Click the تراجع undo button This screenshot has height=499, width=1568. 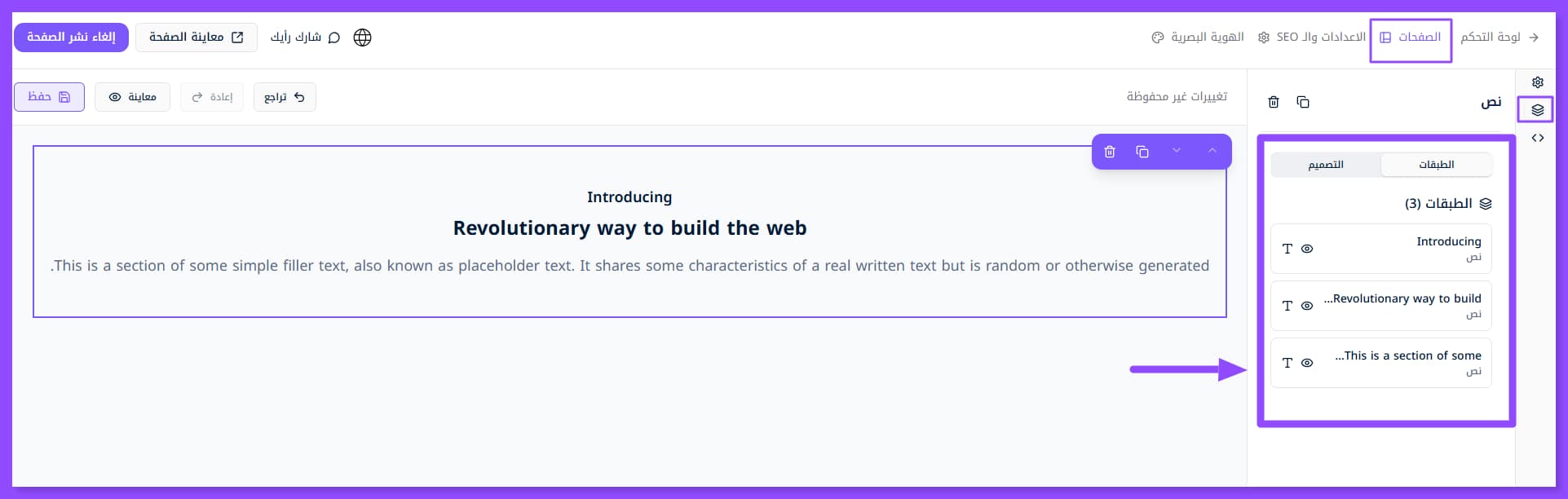pyautogui.click(x=285, y=97)
